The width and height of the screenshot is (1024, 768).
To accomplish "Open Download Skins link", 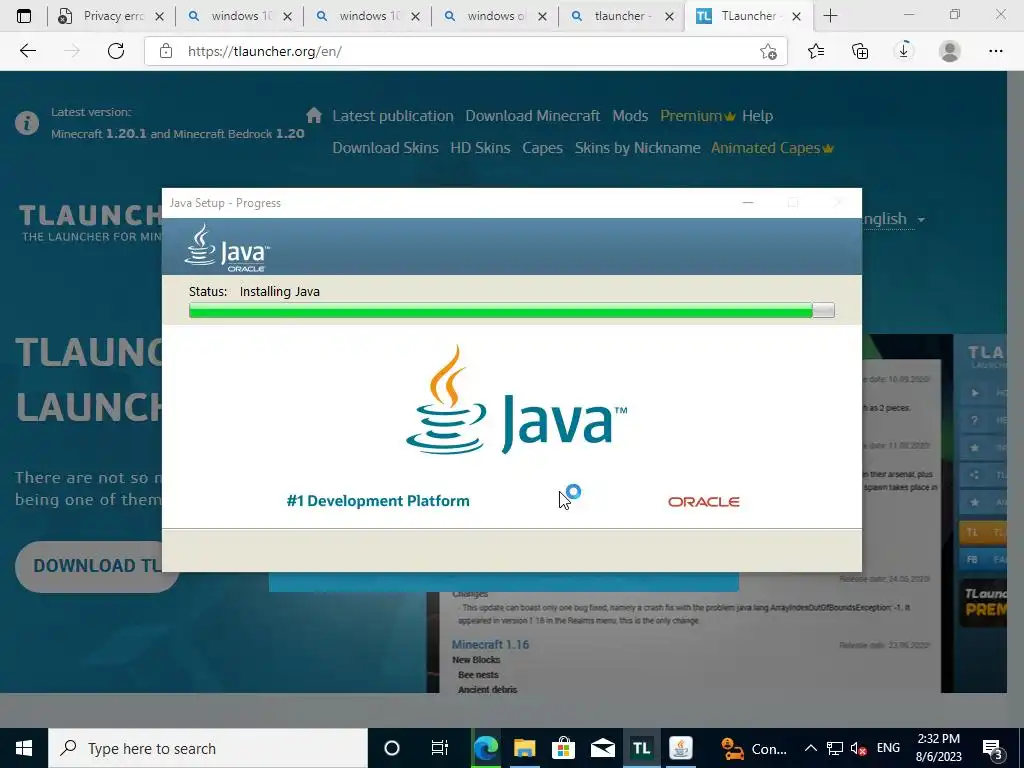I will pyautogui.click(x=385, y=148).
